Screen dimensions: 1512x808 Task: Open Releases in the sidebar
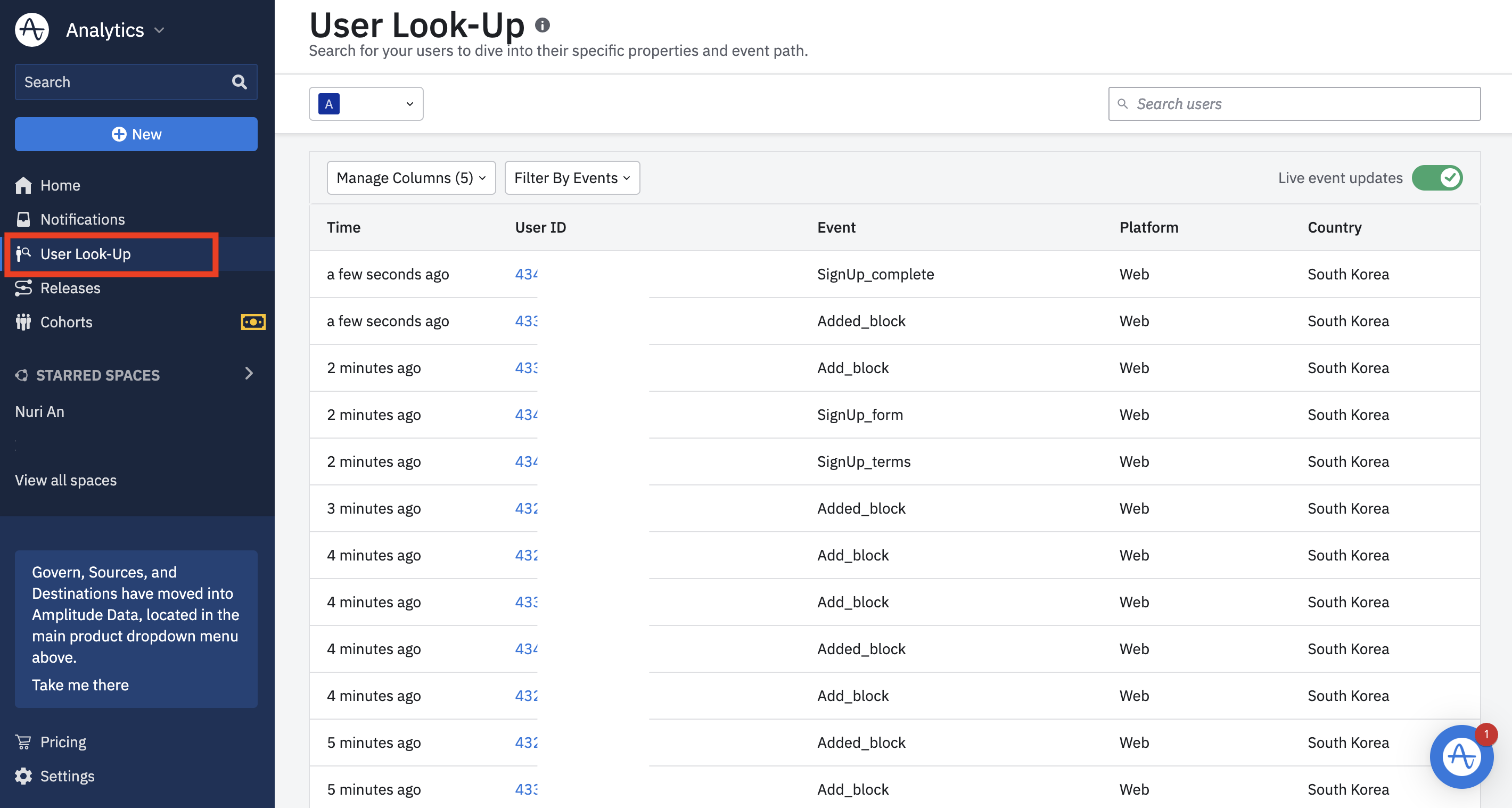pyautogui.click(x=70, y=288)
